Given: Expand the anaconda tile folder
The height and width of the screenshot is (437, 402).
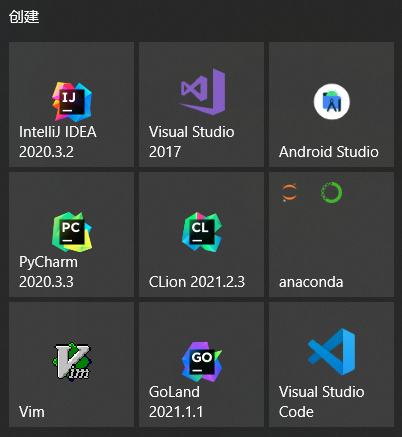Looking at the screenshot, I should coord(331,235).
